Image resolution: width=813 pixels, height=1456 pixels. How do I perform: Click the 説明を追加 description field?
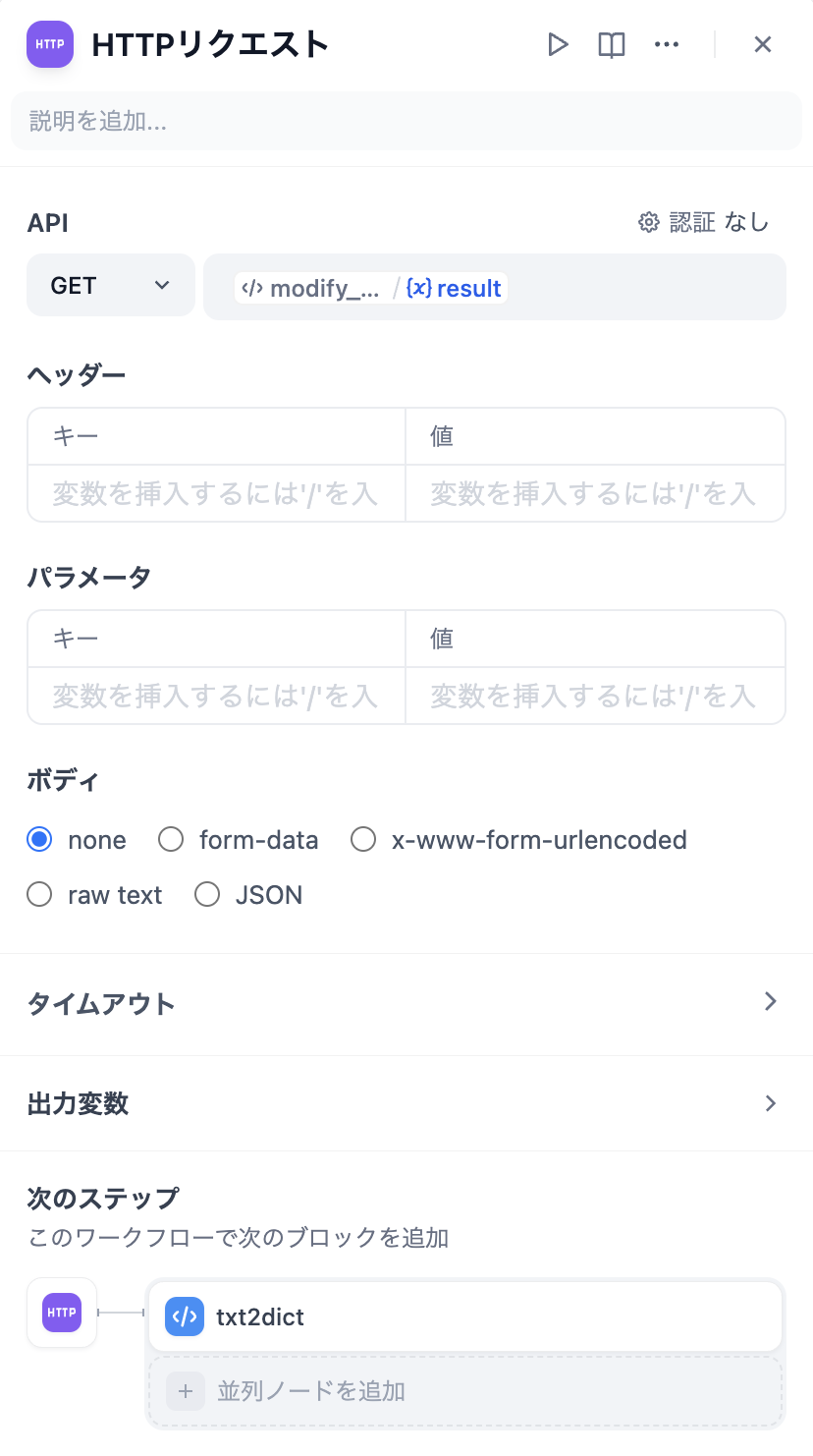pos(406,121)
